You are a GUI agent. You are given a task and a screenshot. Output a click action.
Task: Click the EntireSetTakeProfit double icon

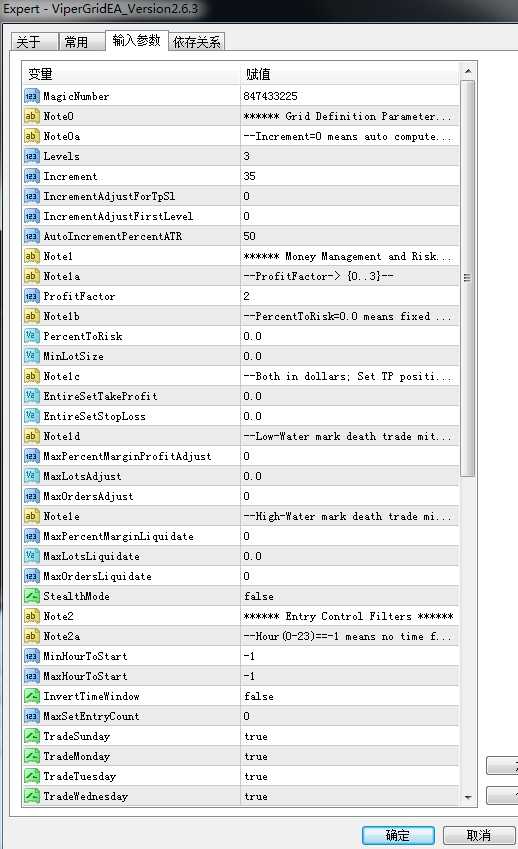pos(31,396)
